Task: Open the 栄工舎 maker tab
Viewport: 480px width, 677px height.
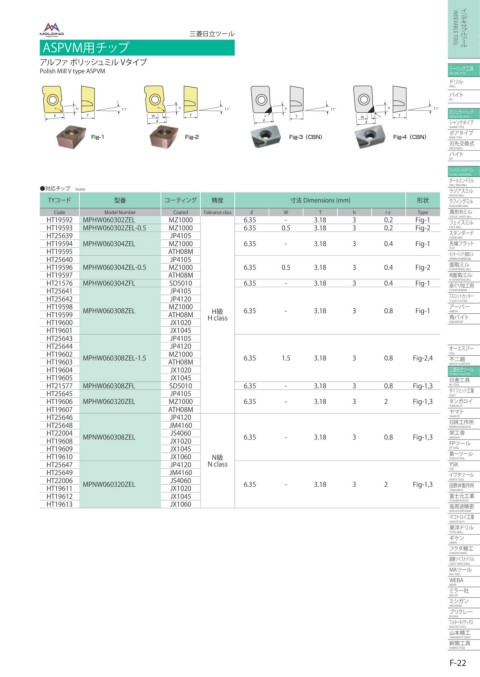Action: pyautogui.click(x=464, y=433)
